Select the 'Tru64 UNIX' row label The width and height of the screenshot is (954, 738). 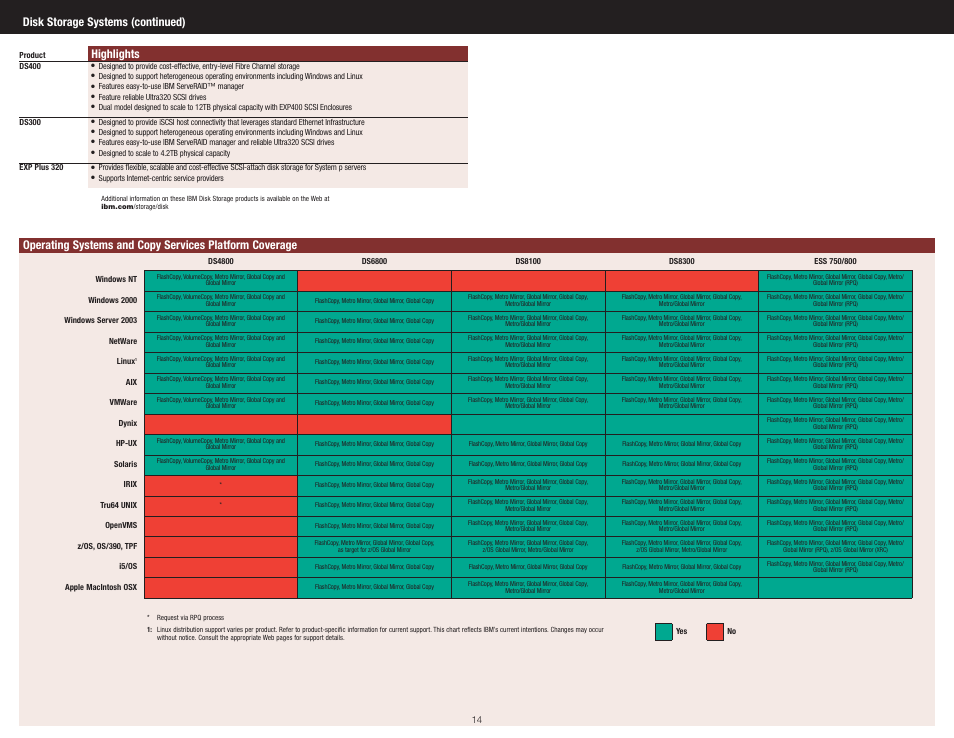[118, 505]
